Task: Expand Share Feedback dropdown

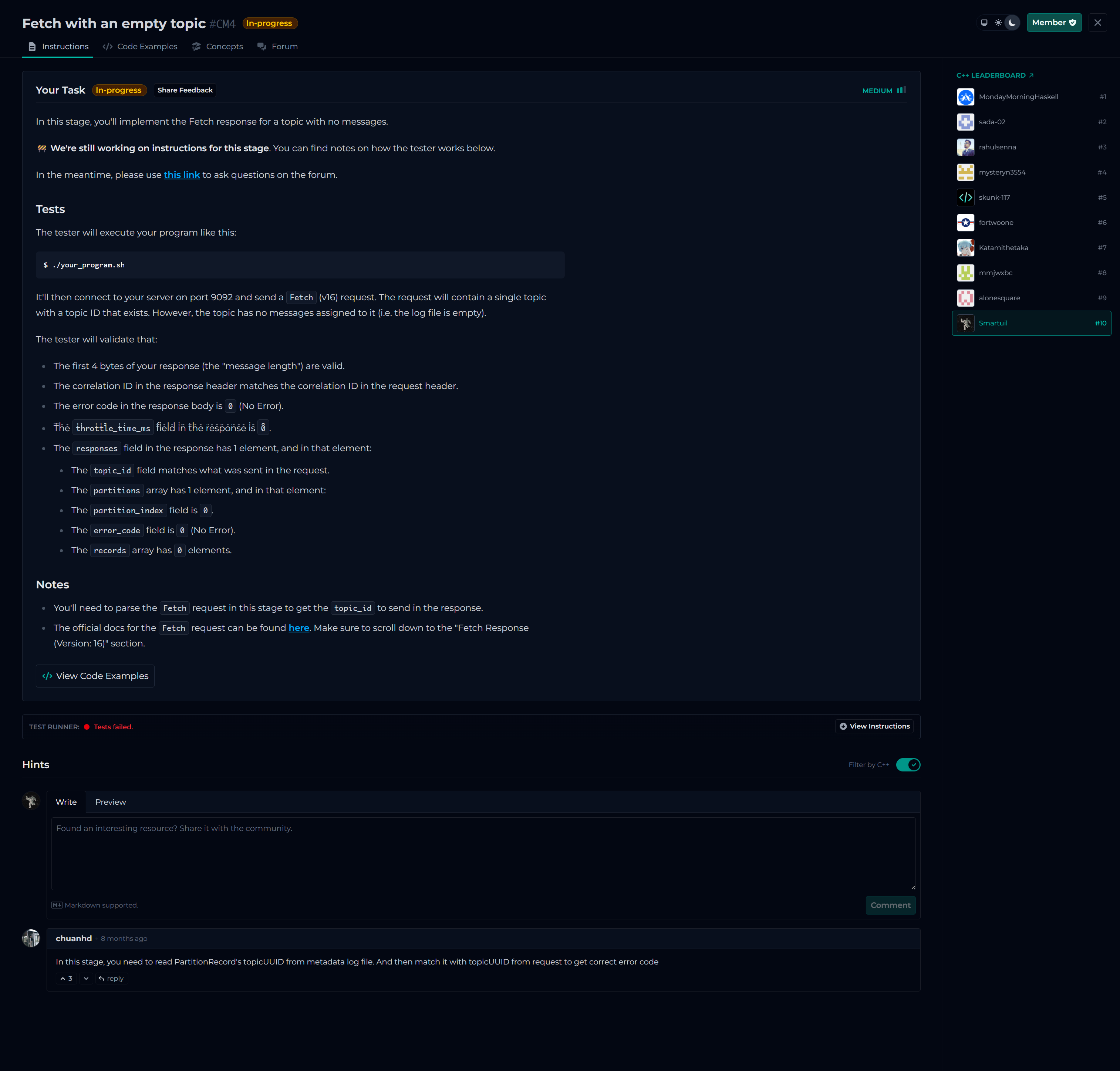Action: click(x=185, y=90)
